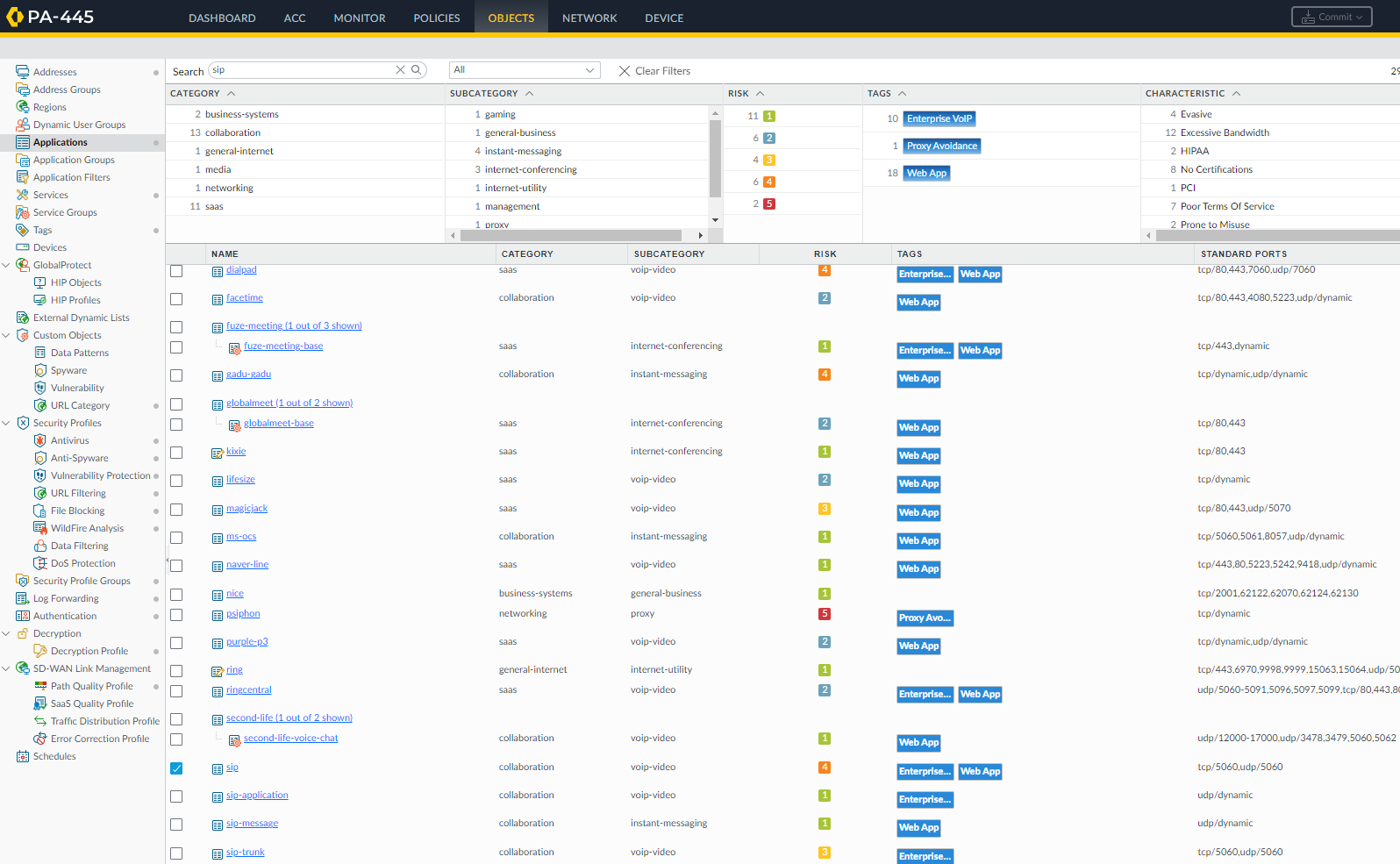Open the NETWORK tab
Image resolution: width=1400 pixels, height=864 pixels.
(589, 18)
